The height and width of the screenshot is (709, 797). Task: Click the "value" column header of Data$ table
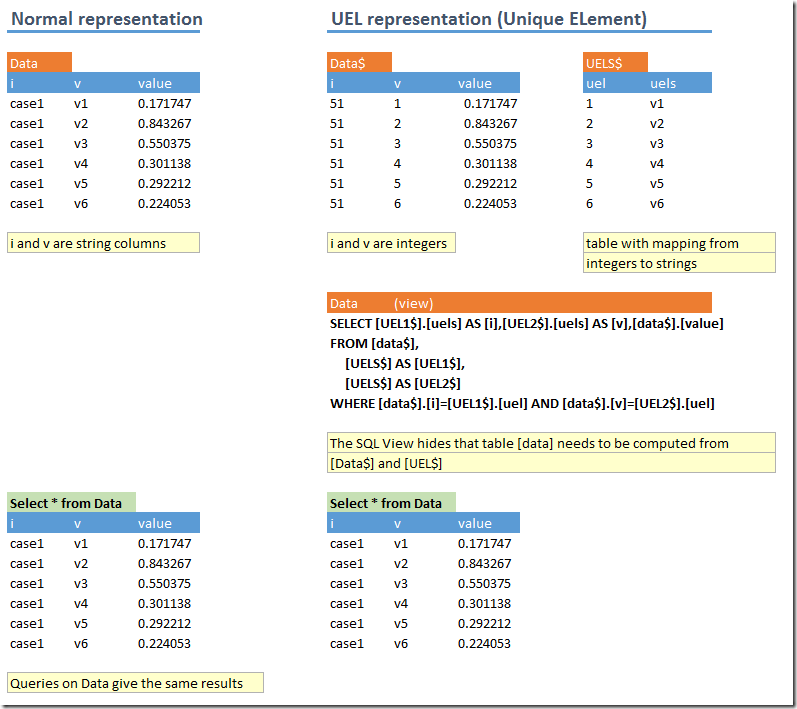[475, 83]
